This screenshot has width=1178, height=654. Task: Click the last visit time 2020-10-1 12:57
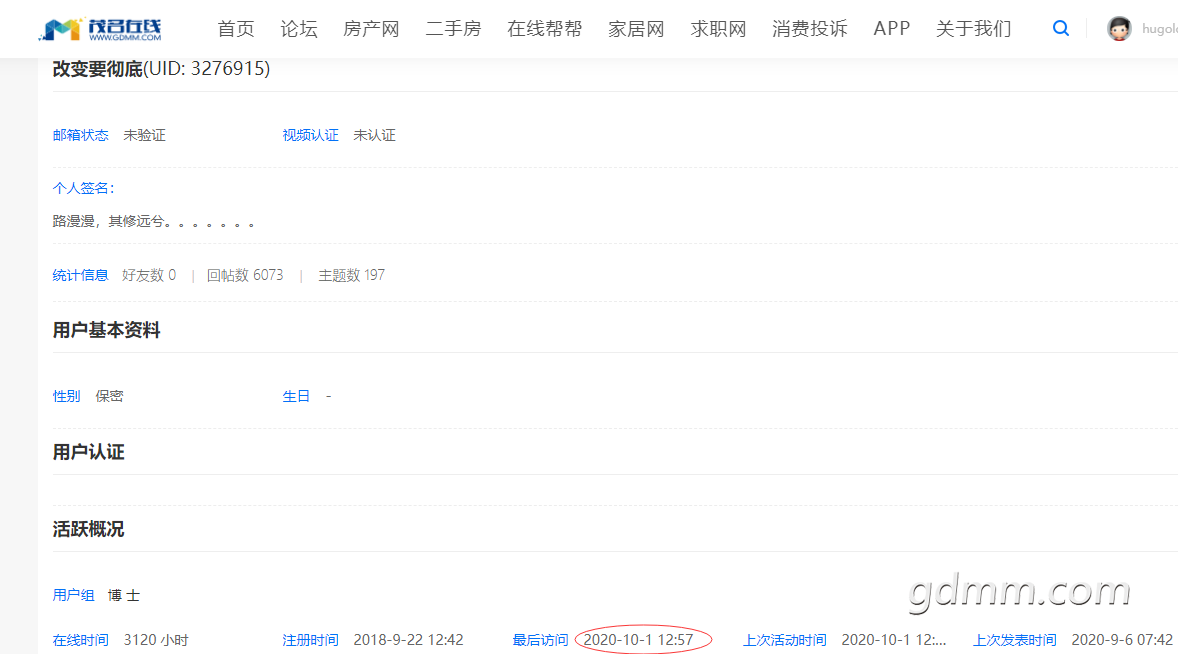point(639,640)
